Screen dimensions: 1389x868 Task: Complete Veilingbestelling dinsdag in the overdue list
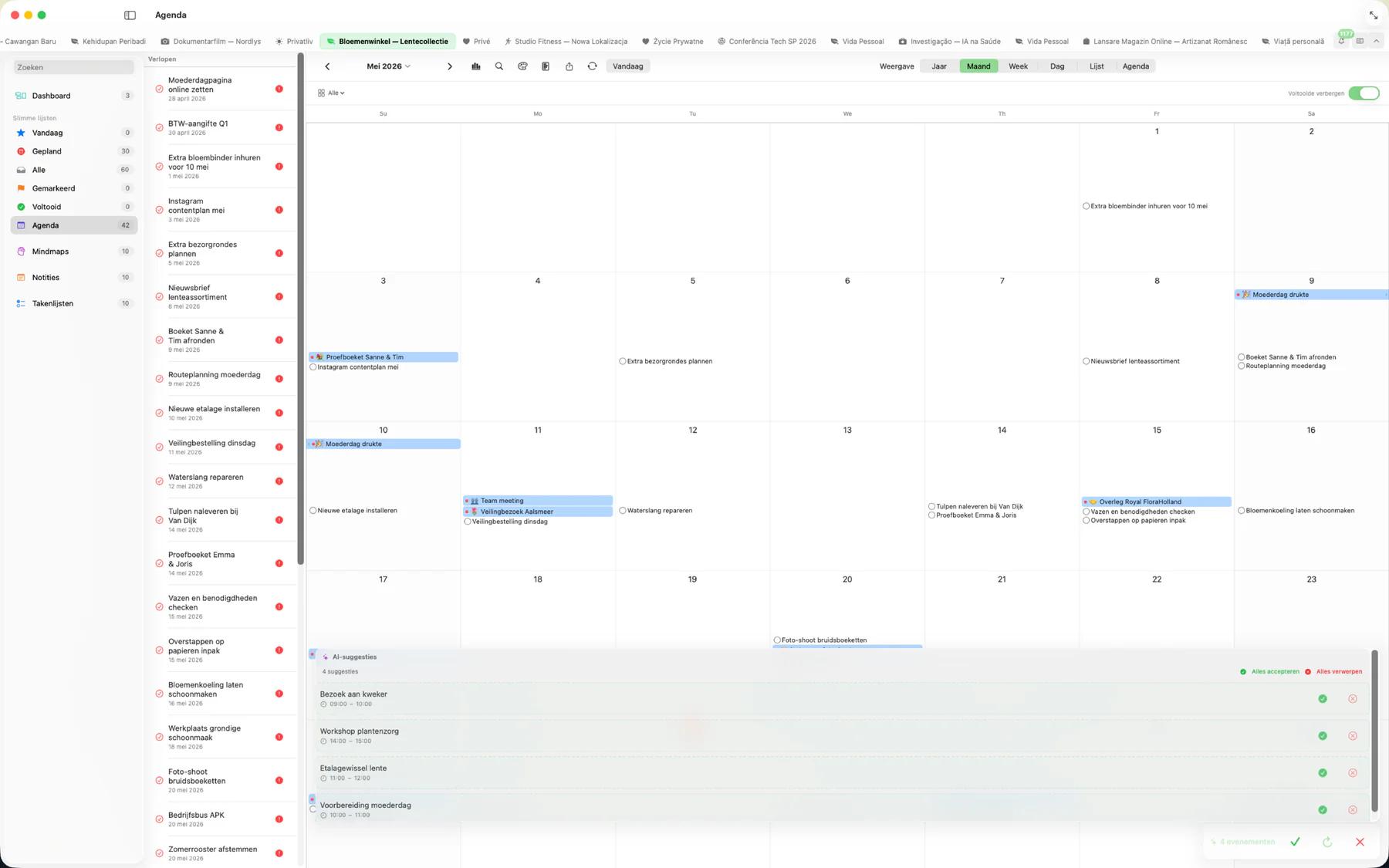(159, 447)
